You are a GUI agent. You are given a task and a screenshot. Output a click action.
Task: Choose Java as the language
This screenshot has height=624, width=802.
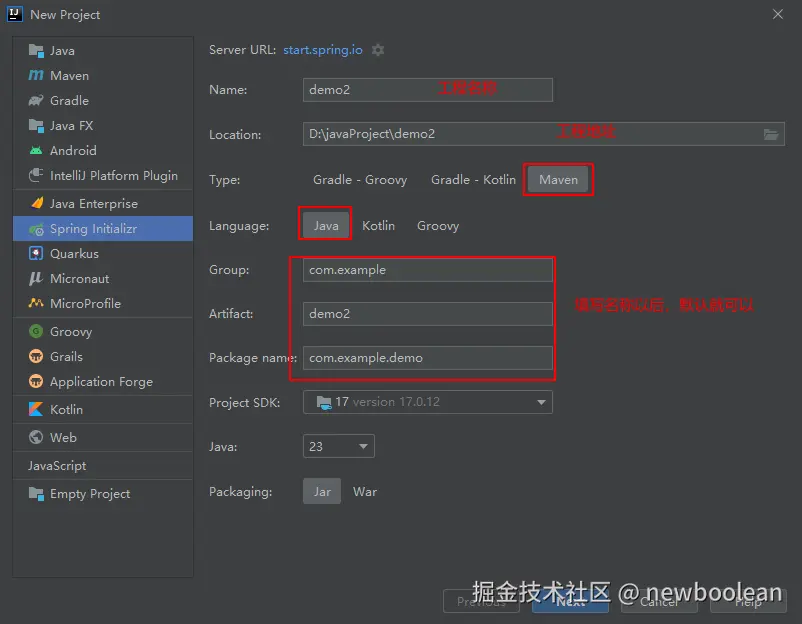click(x=326, y=226)
